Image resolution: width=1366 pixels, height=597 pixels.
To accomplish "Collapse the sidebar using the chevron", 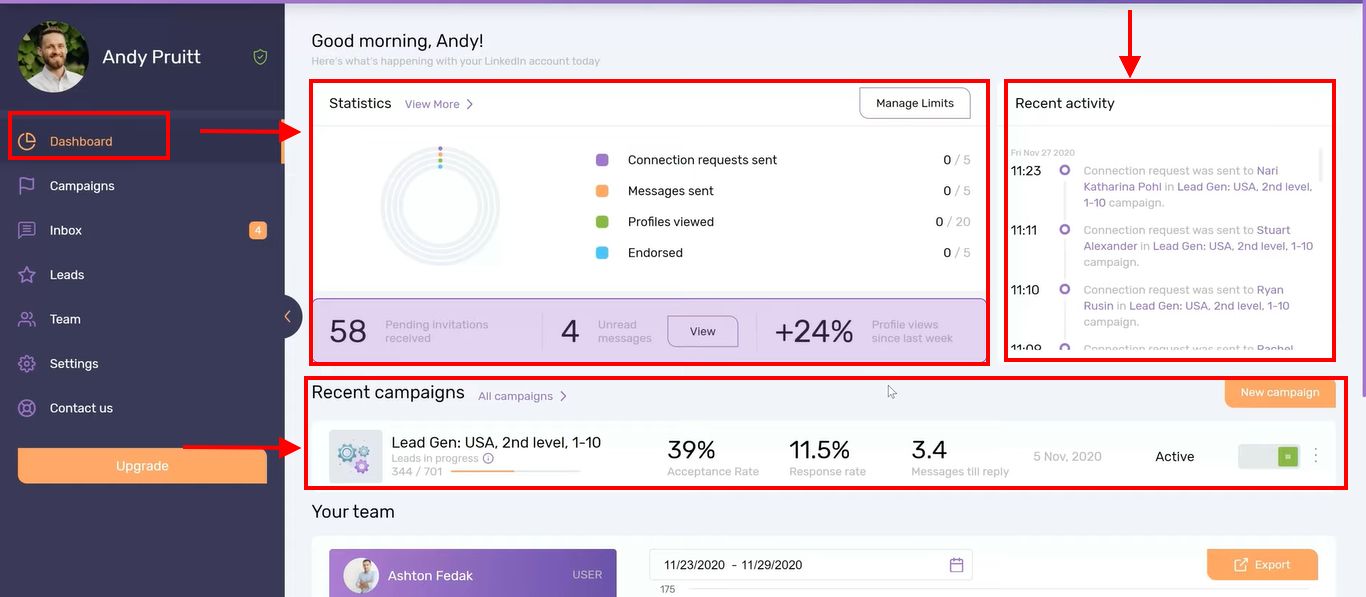I will tap(288, 316).
